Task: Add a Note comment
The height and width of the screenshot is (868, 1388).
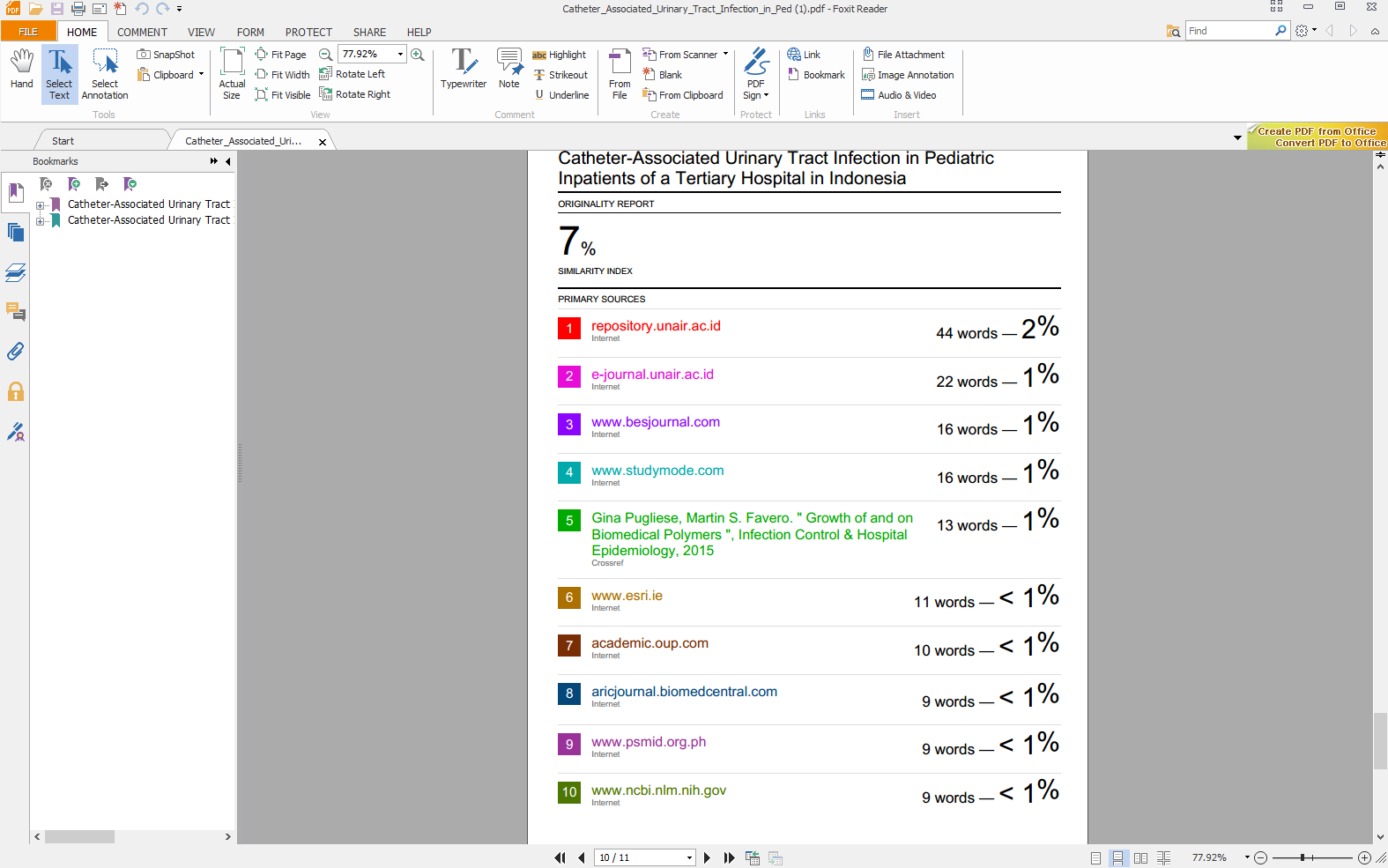Action: coord(509,69)
